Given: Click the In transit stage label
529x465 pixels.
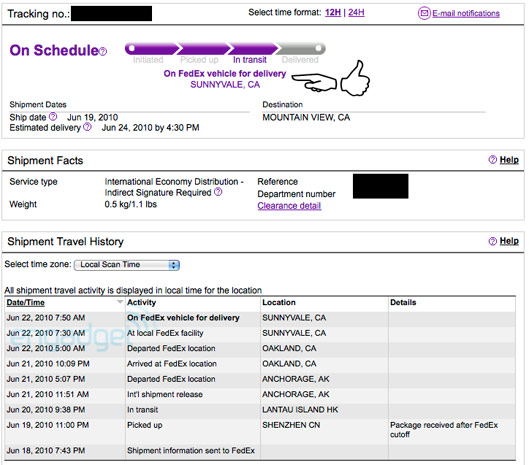Looking at the screenshot, I should click(250, 60).
